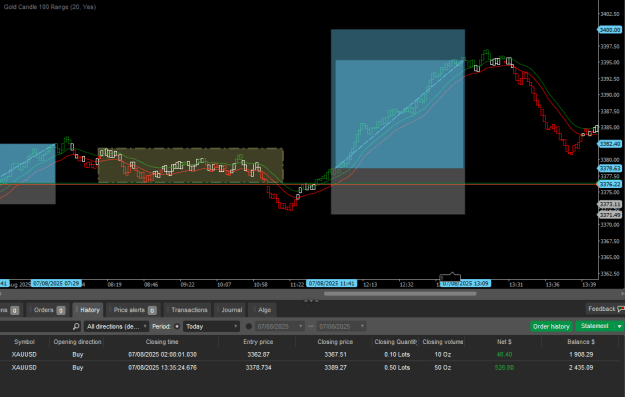Click the net profit 46.40 cell
Viewport: 625px width, 397px height.
click(504, 354)
